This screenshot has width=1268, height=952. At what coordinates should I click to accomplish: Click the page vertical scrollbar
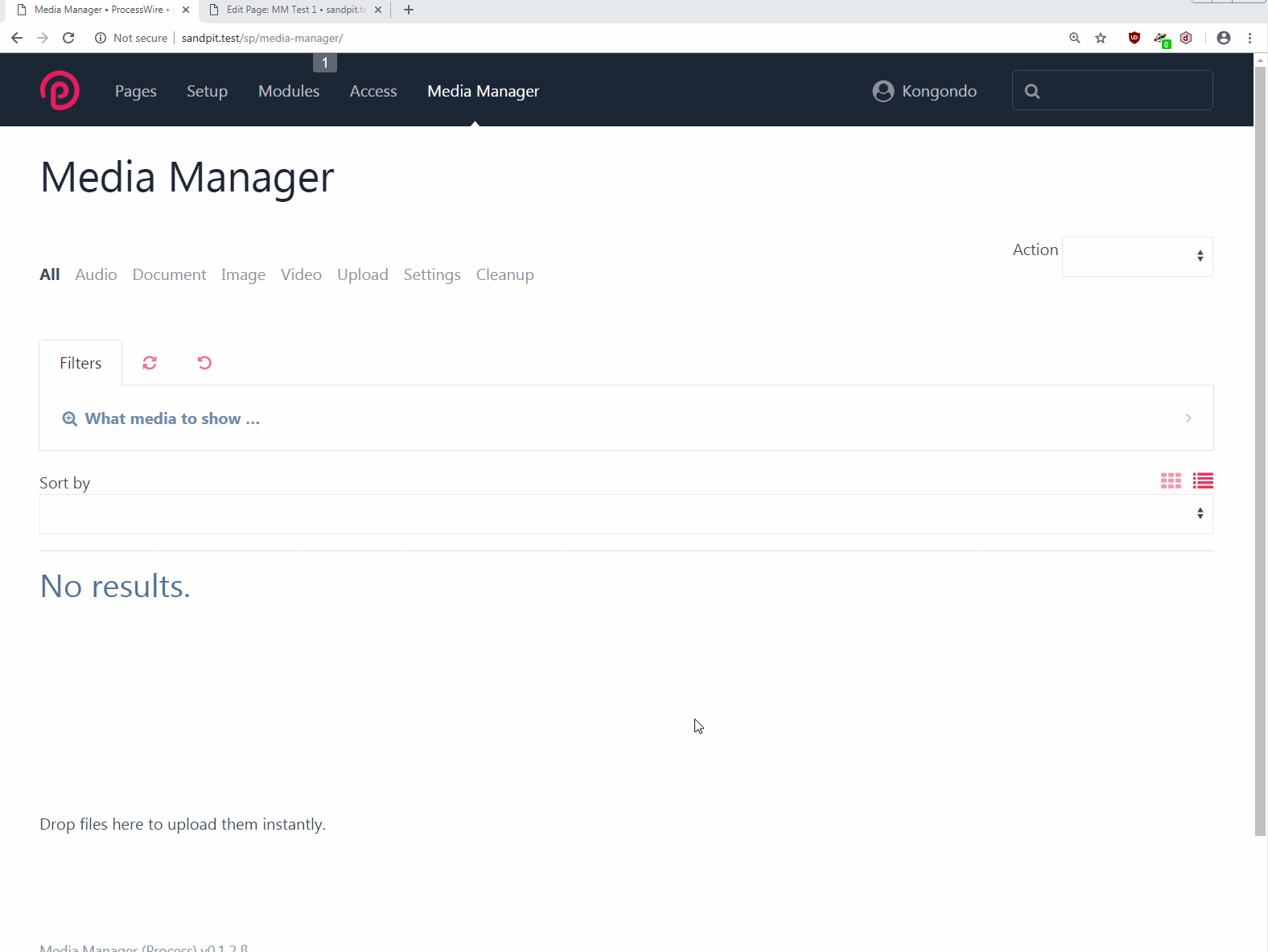1261,451
